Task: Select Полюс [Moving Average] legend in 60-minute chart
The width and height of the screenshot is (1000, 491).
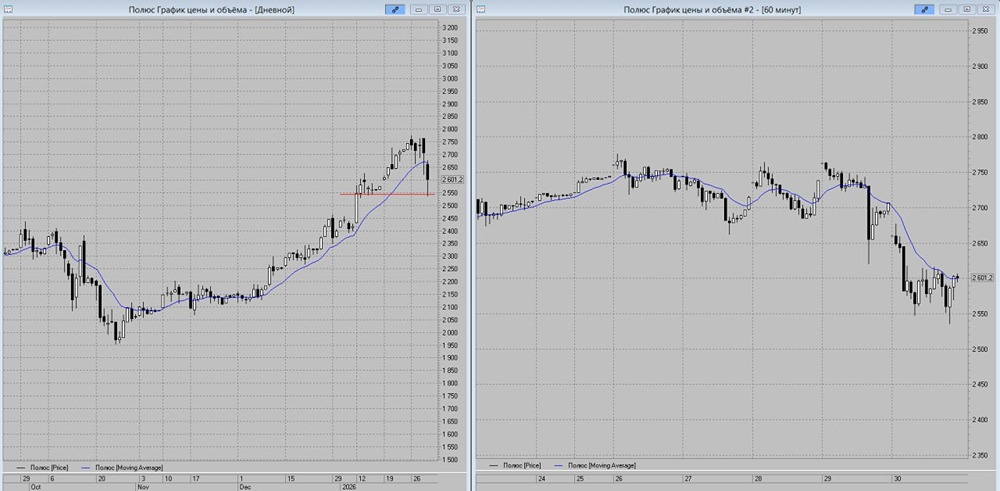Action: 596,465
